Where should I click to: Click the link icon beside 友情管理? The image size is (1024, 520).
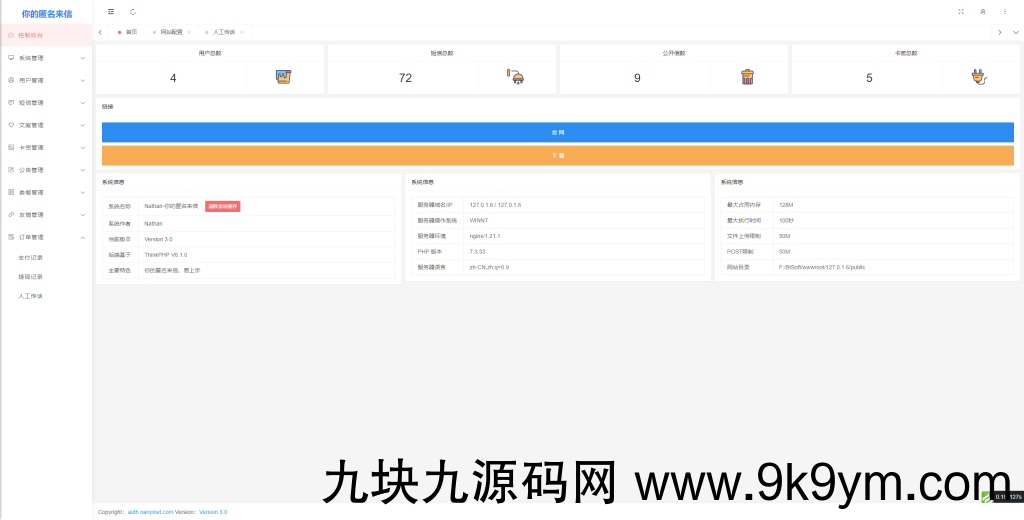tap(11, 214)
